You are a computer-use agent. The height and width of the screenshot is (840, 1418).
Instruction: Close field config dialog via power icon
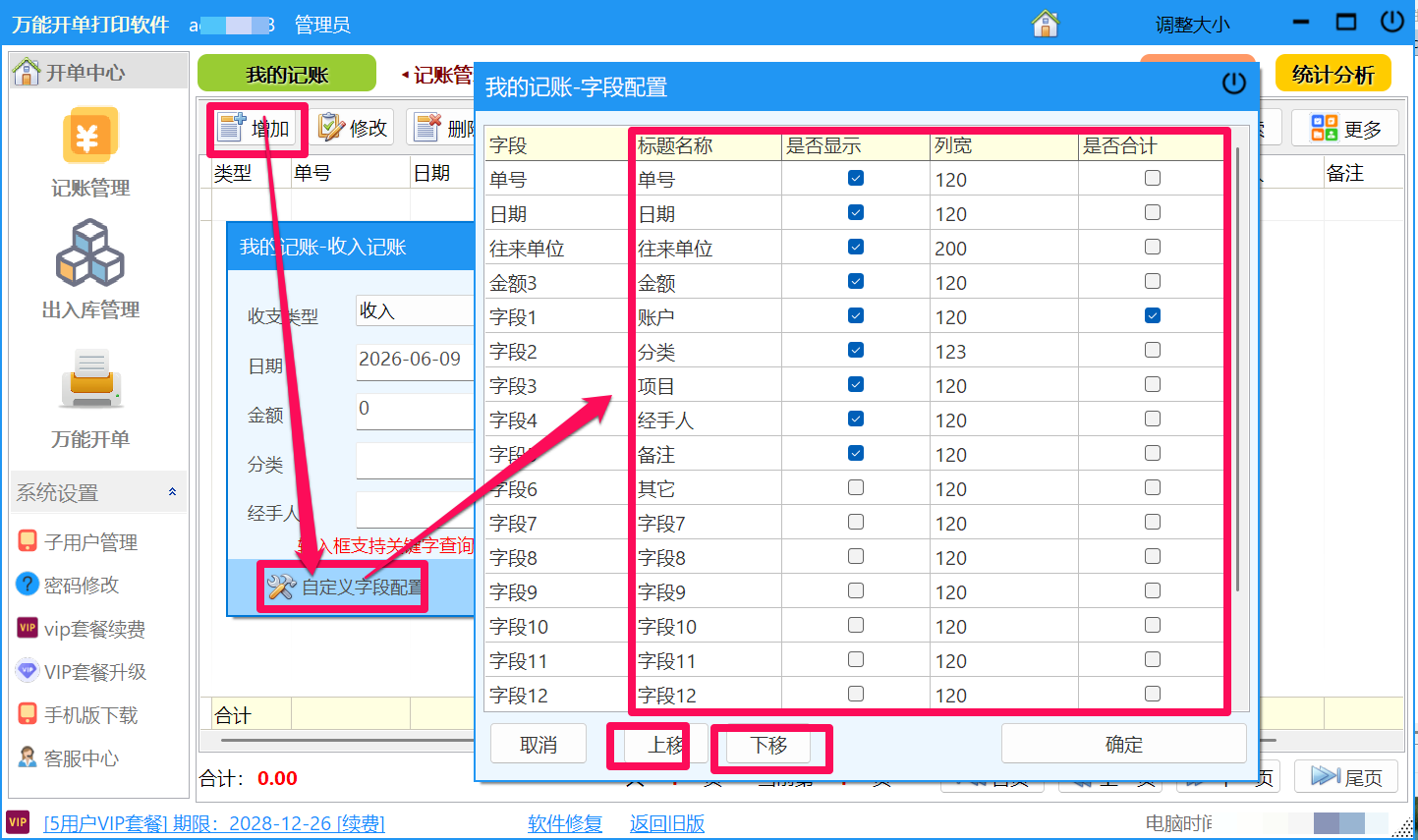pyautogui.click(x=1234, y=84)
